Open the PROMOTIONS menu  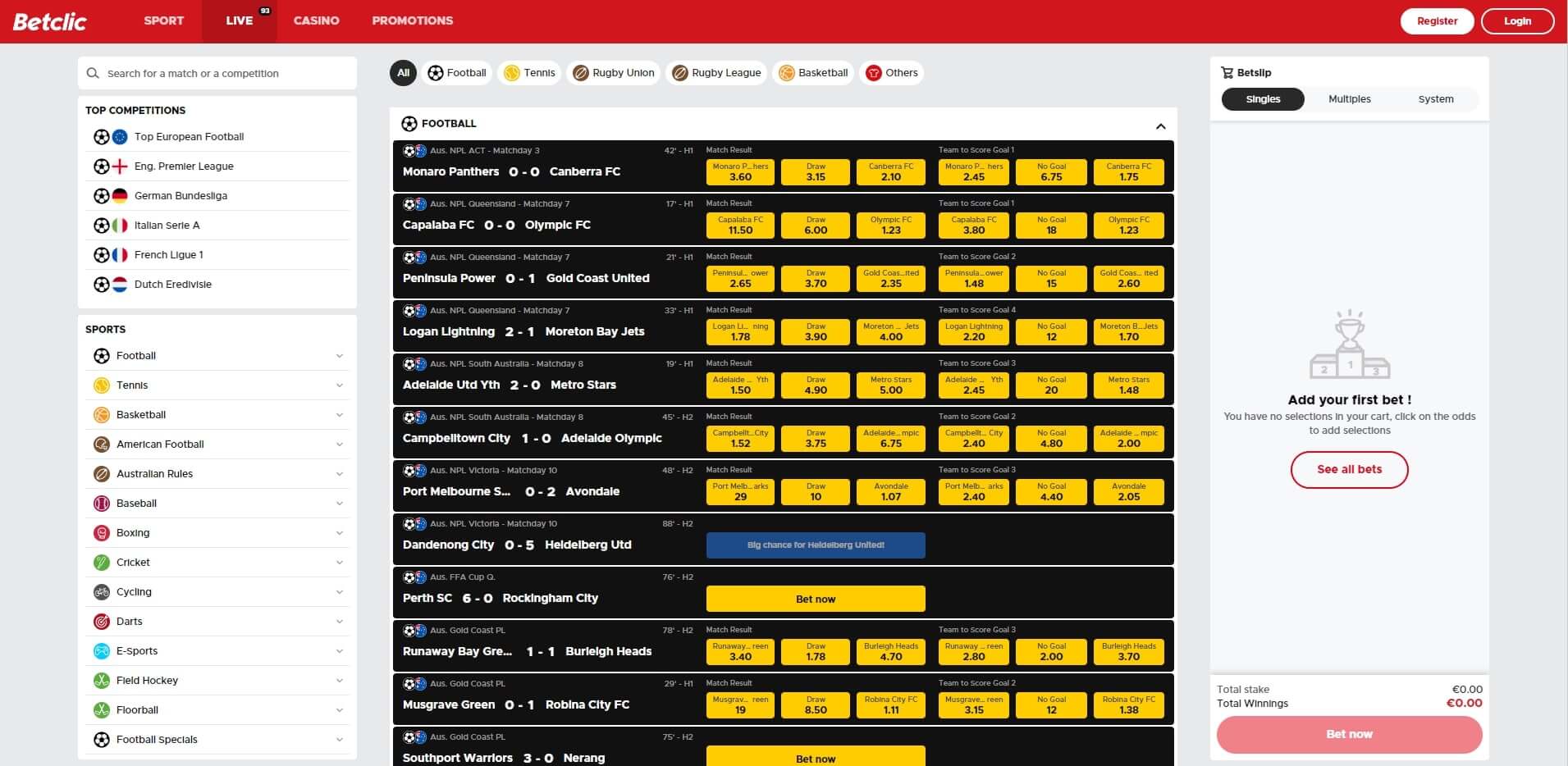click(412, 21)
